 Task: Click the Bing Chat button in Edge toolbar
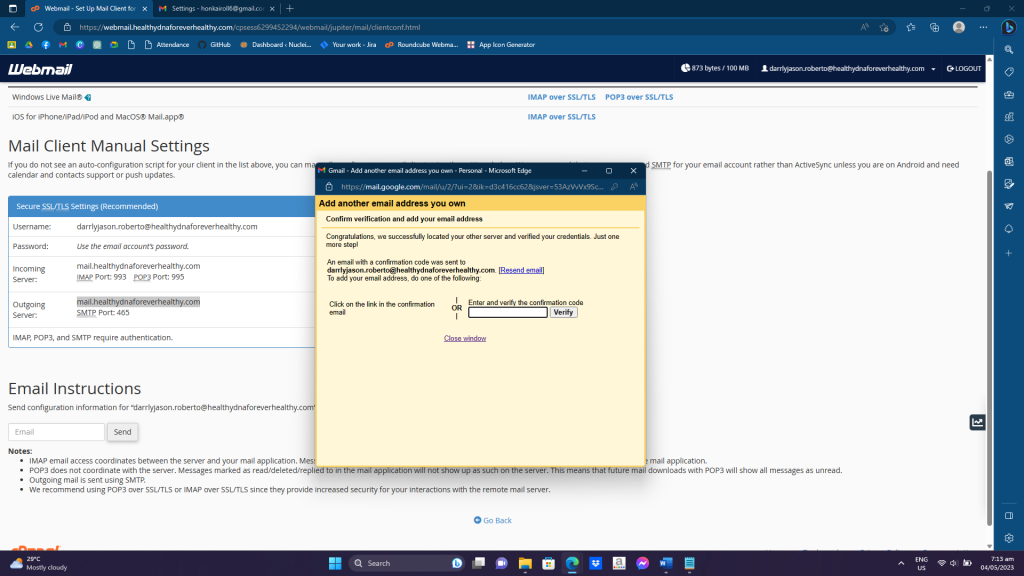click(1009, 27)
